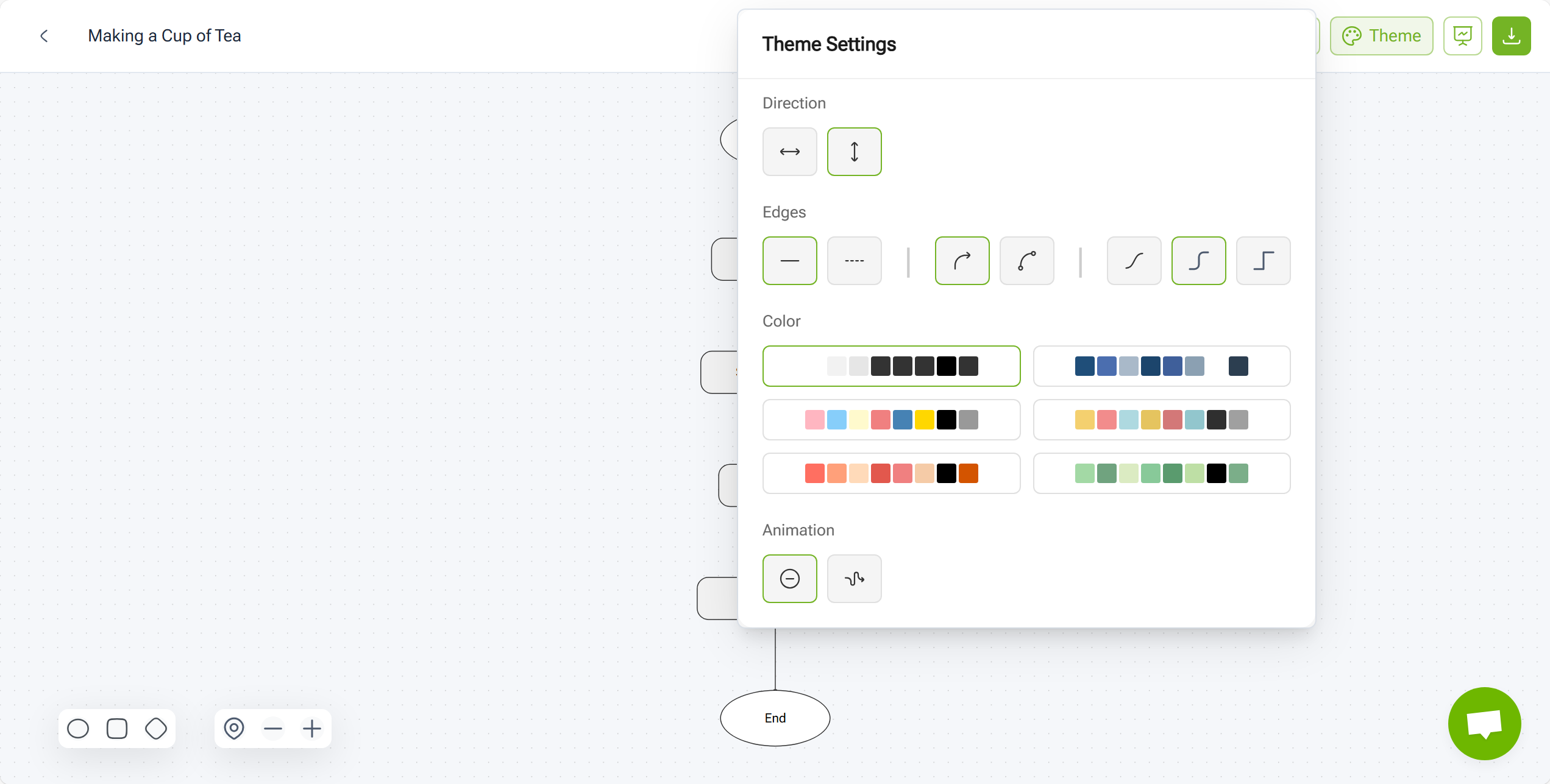Screen dimensions: 1550x784
Task: Select the solid edge style
Action: [790, 261]
